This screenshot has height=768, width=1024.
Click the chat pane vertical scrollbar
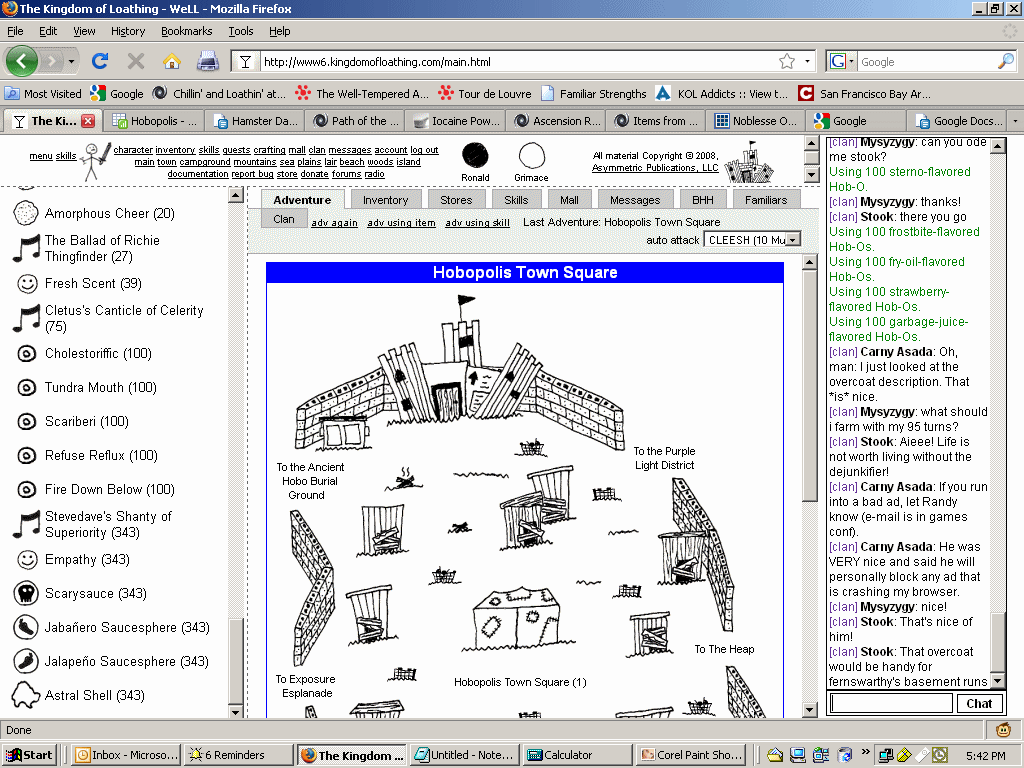coord(999,400)
